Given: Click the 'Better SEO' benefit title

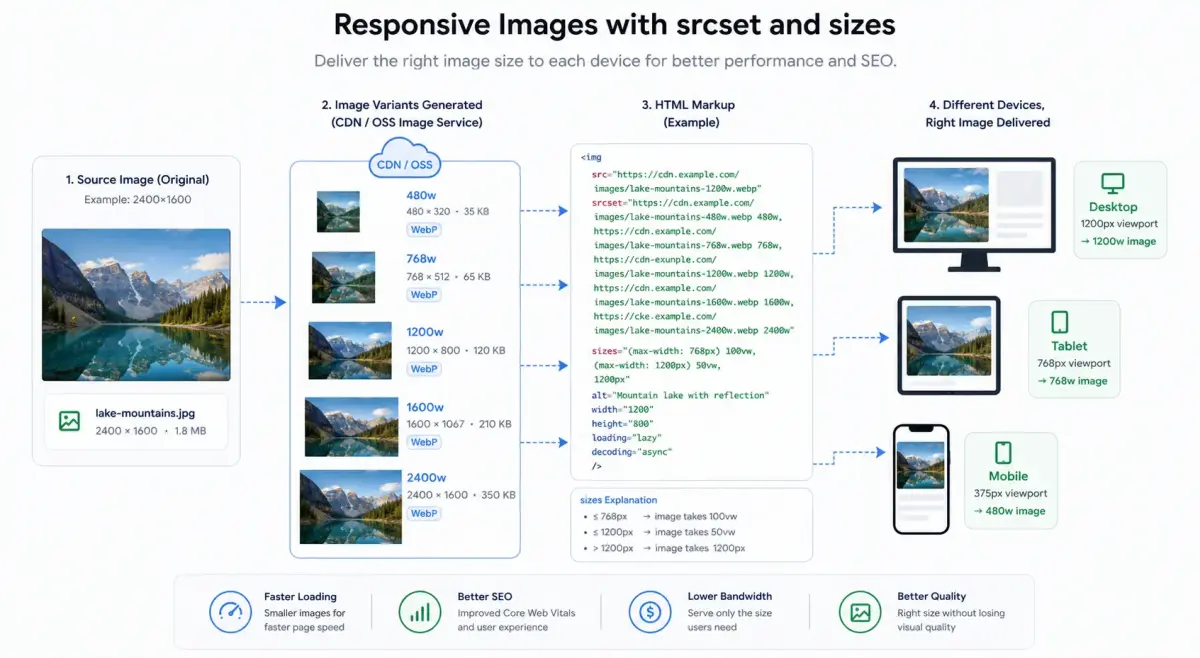Looking at the screenshot, I should [x=485, y=597].
